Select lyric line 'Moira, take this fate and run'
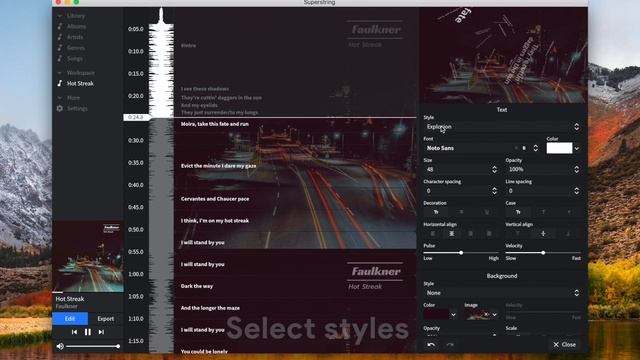Screen dimensions: 640x360 click(x=215, y=124)
